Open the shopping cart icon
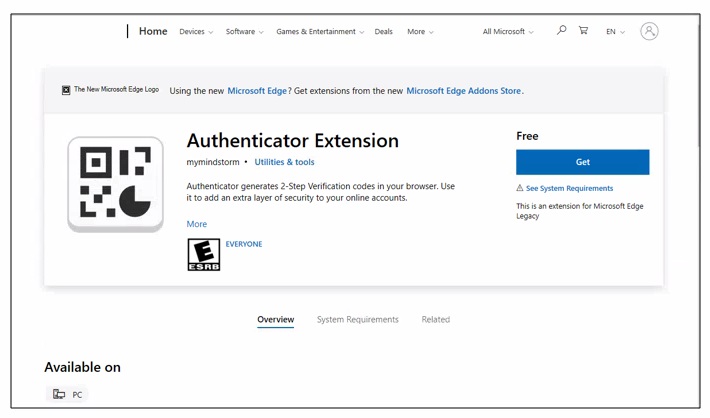Image resolution: width=710 pixels, height=418 pixels. [x=583, y=31]
